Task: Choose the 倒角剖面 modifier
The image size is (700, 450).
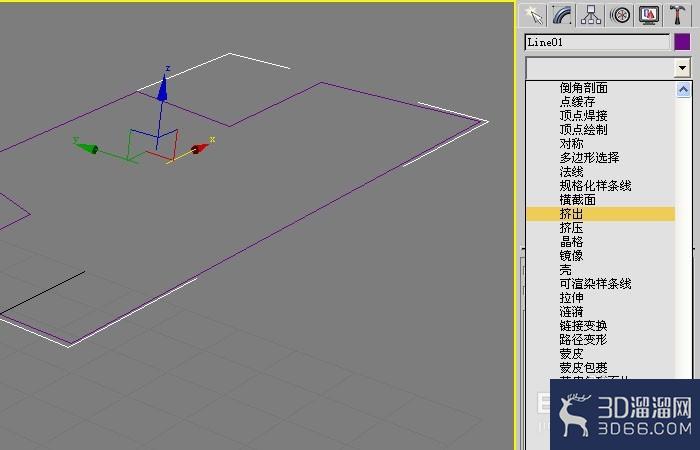Action: tap(583, 88)
